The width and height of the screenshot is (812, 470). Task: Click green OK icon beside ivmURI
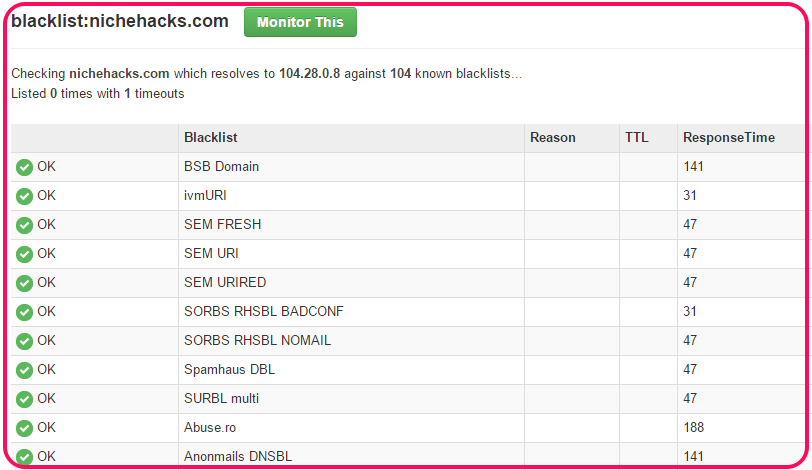(24, 196)
